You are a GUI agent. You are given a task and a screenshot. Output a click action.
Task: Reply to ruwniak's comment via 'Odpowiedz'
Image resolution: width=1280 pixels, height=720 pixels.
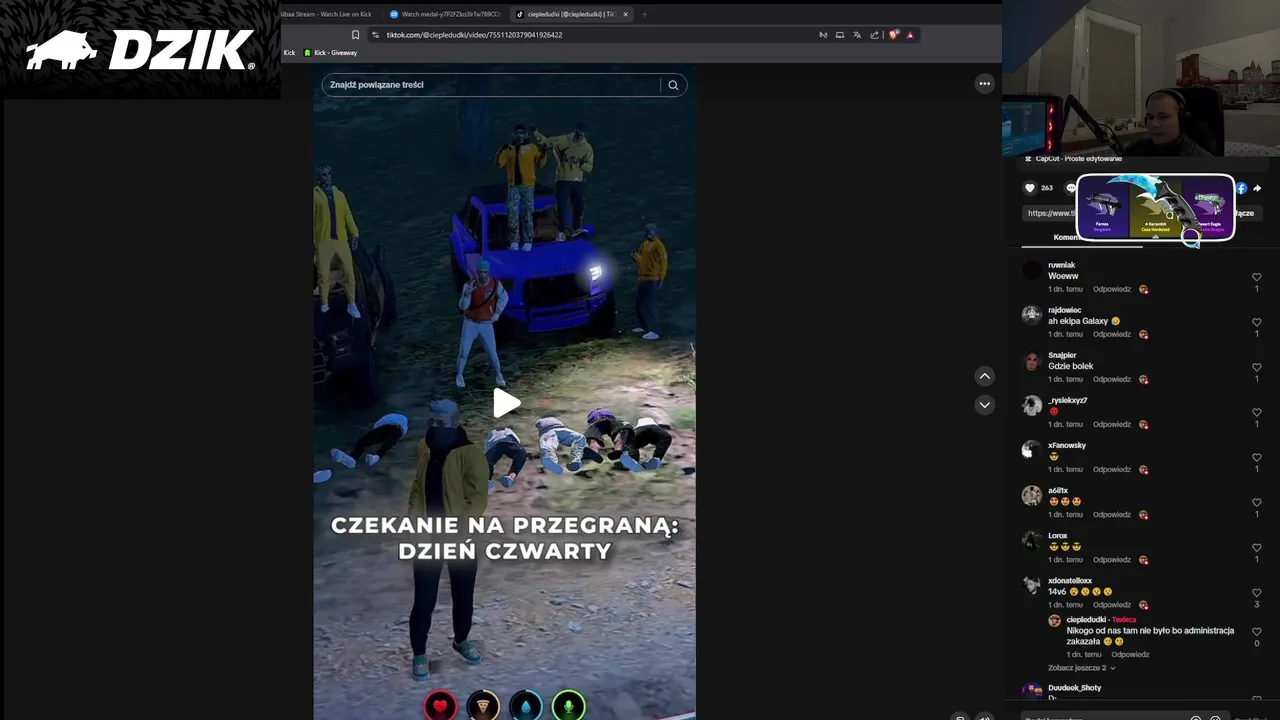pos(1112,289)
